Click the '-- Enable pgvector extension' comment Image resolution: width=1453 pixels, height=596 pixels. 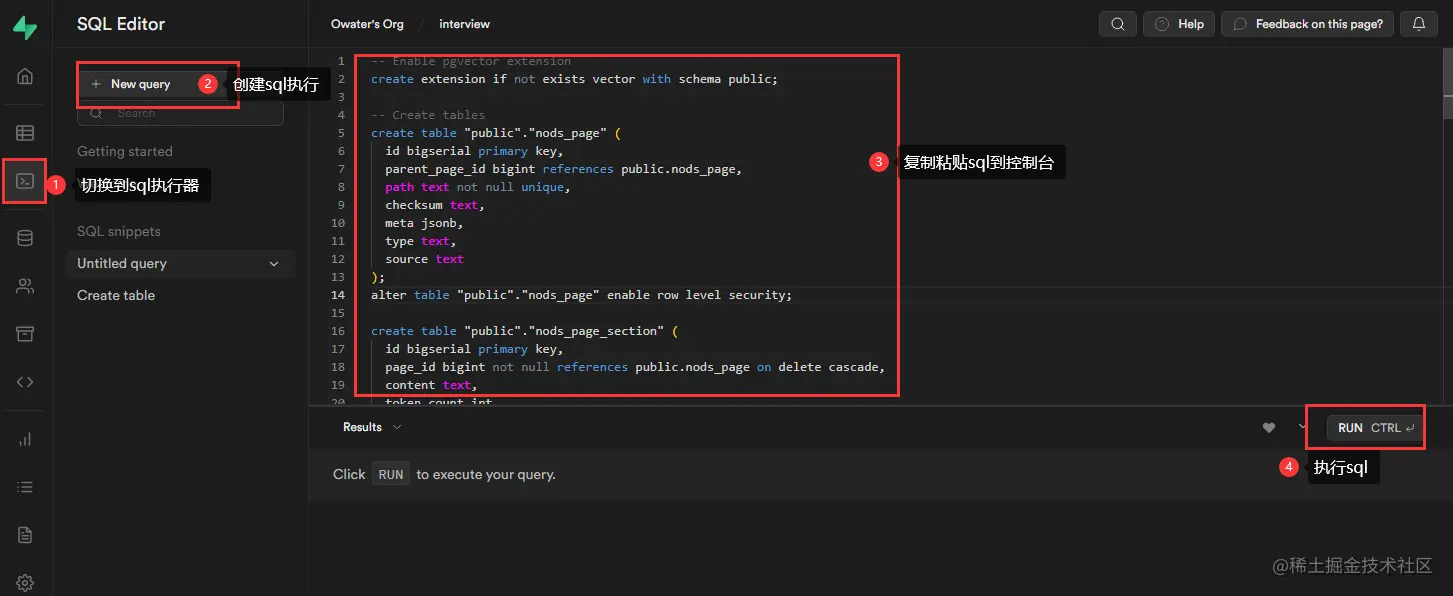(471, 61)
